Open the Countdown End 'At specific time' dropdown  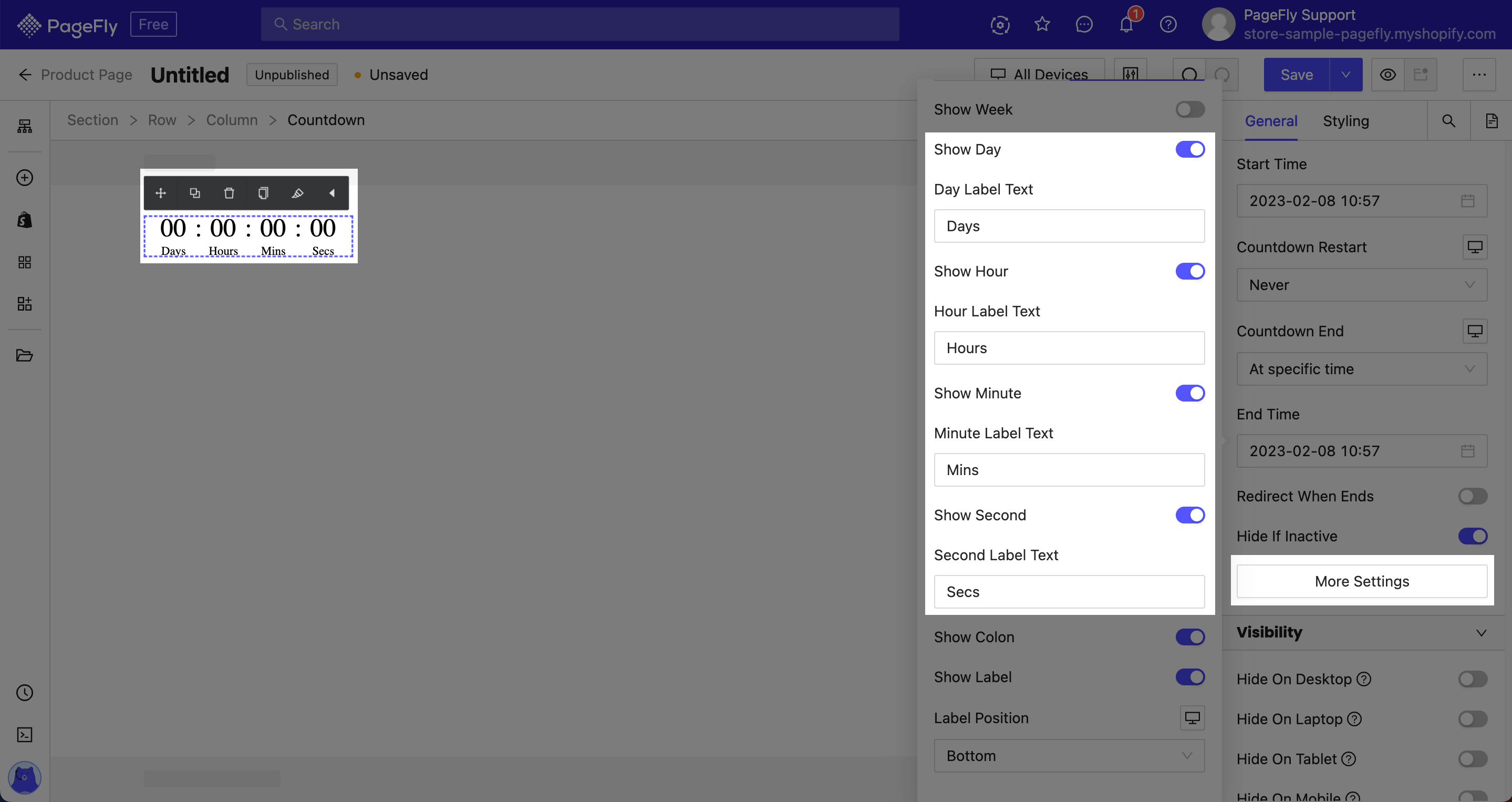click(1362, 369)
